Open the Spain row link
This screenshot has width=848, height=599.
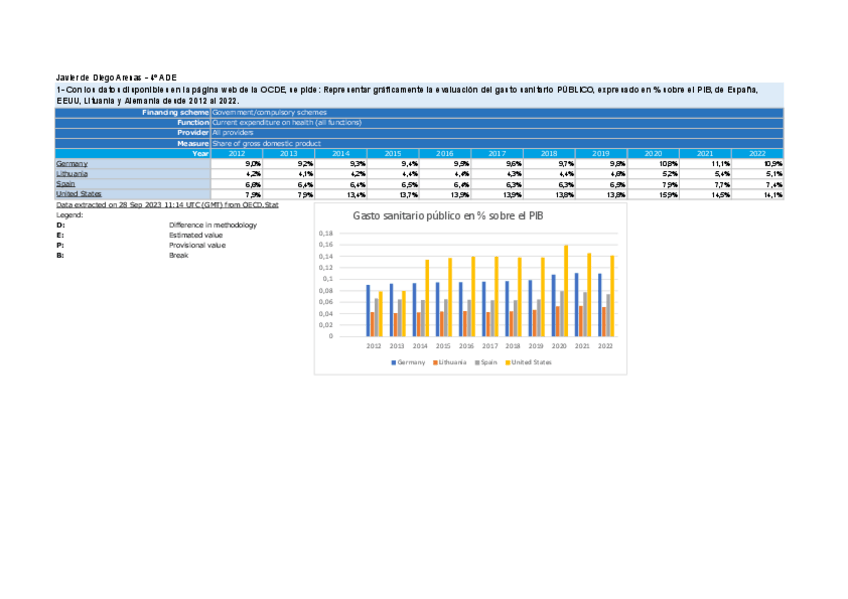click(65, 184)
